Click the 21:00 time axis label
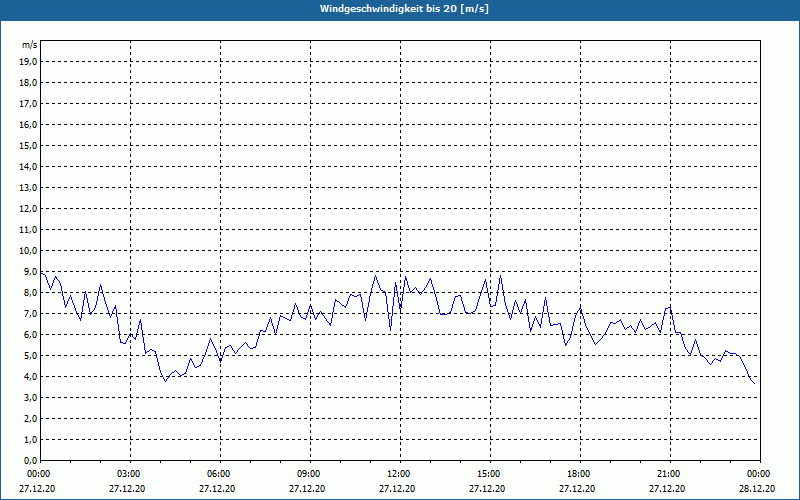 (x=670, y=474)
